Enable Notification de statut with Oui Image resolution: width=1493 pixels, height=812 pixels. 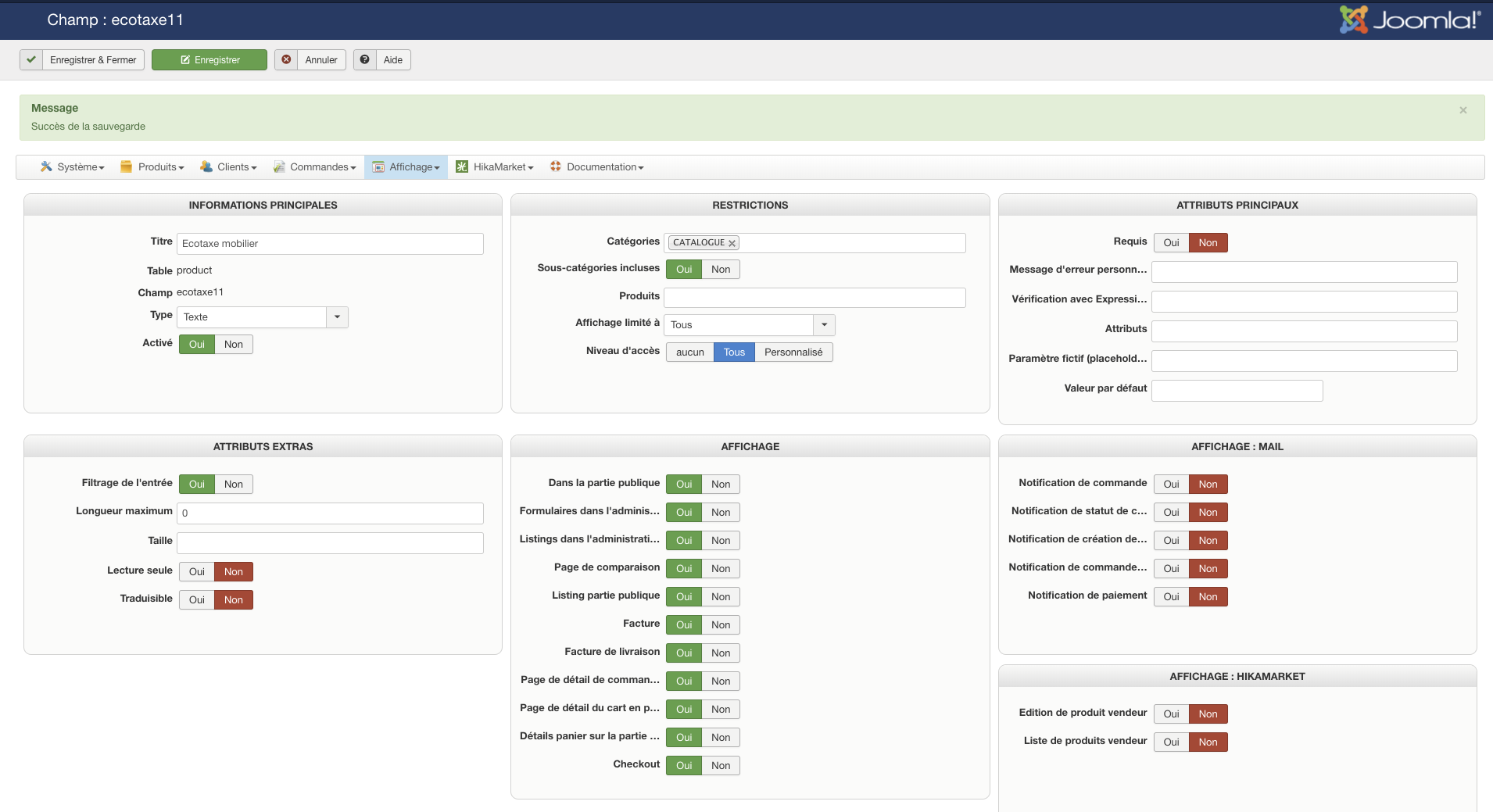point(1171,513)
